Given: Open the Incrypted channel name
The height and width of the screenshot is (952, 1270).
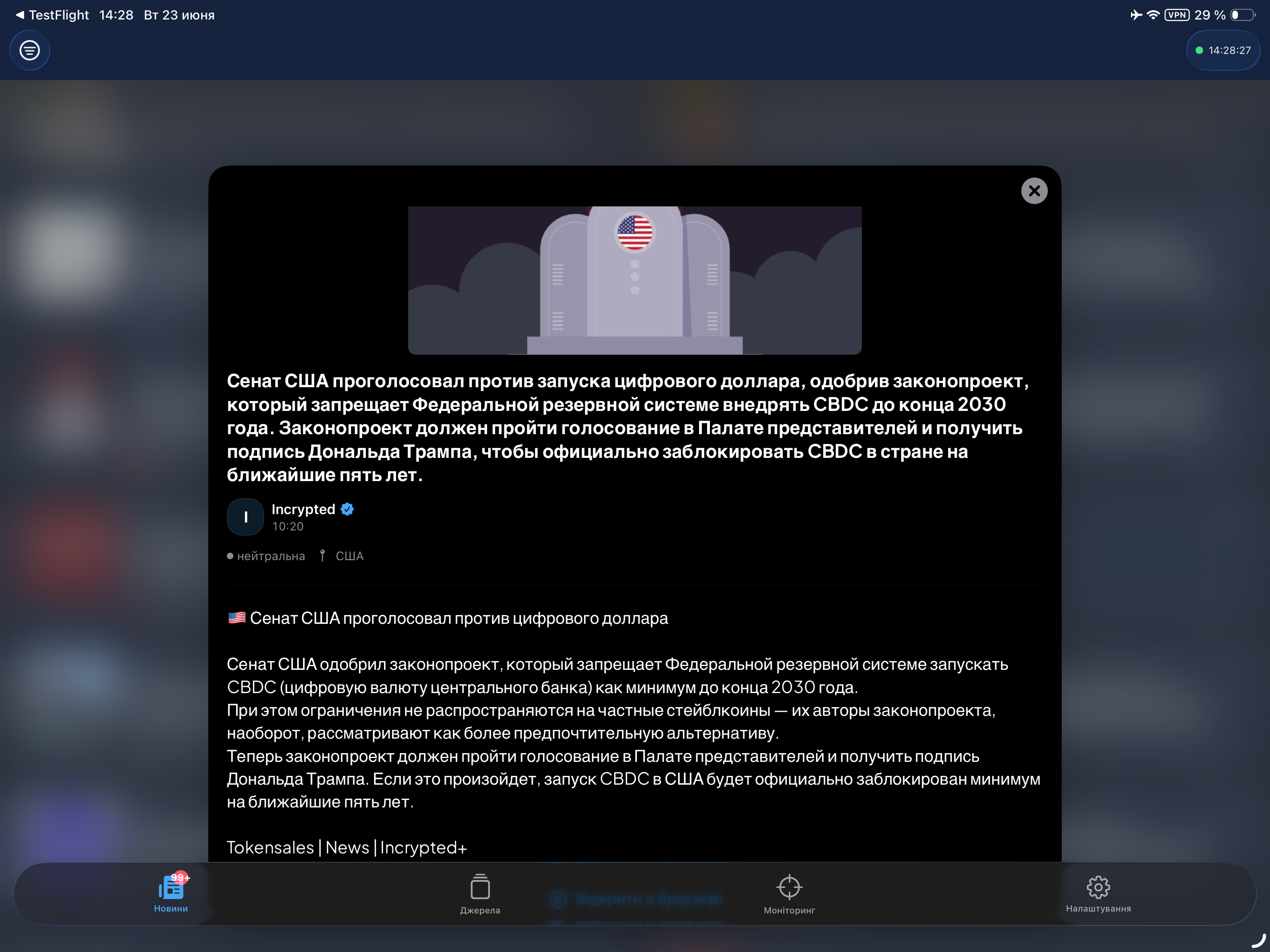Looking at the screenshot, I should click(x=303, y=509).
